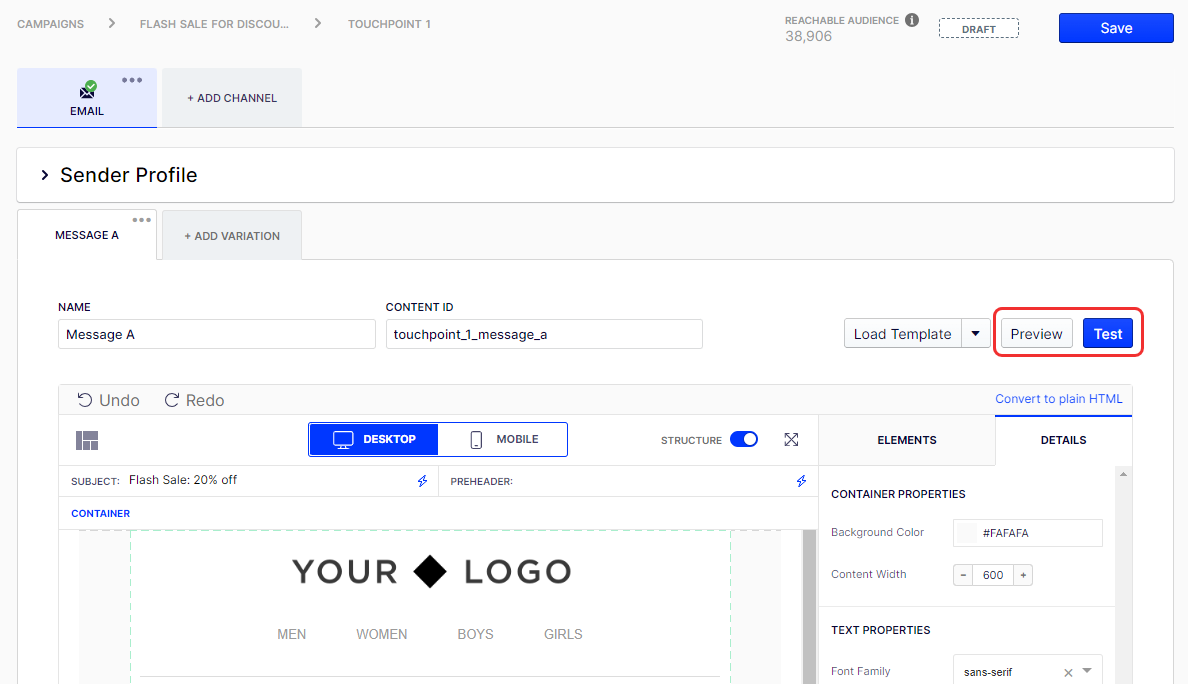1188x684 pixels.
Task: Click the preheader personalization lightning icon
Action: 801,481
